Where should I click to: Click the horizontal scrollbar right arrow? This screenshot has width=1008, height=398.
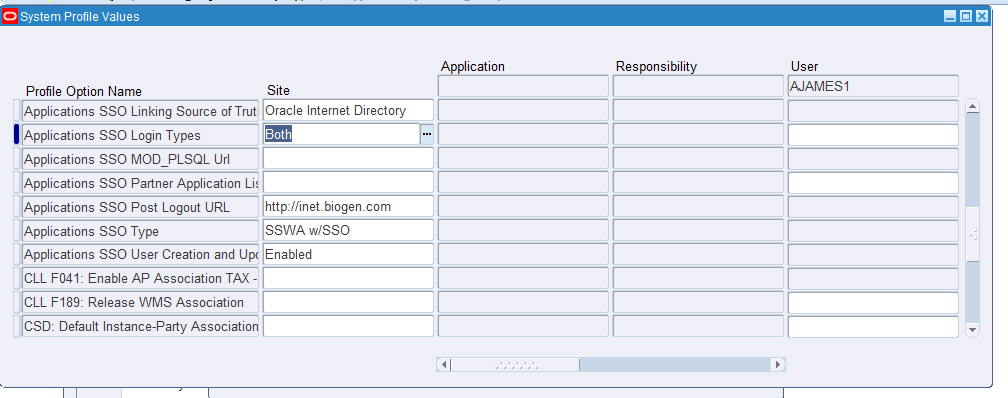point(778,365)
